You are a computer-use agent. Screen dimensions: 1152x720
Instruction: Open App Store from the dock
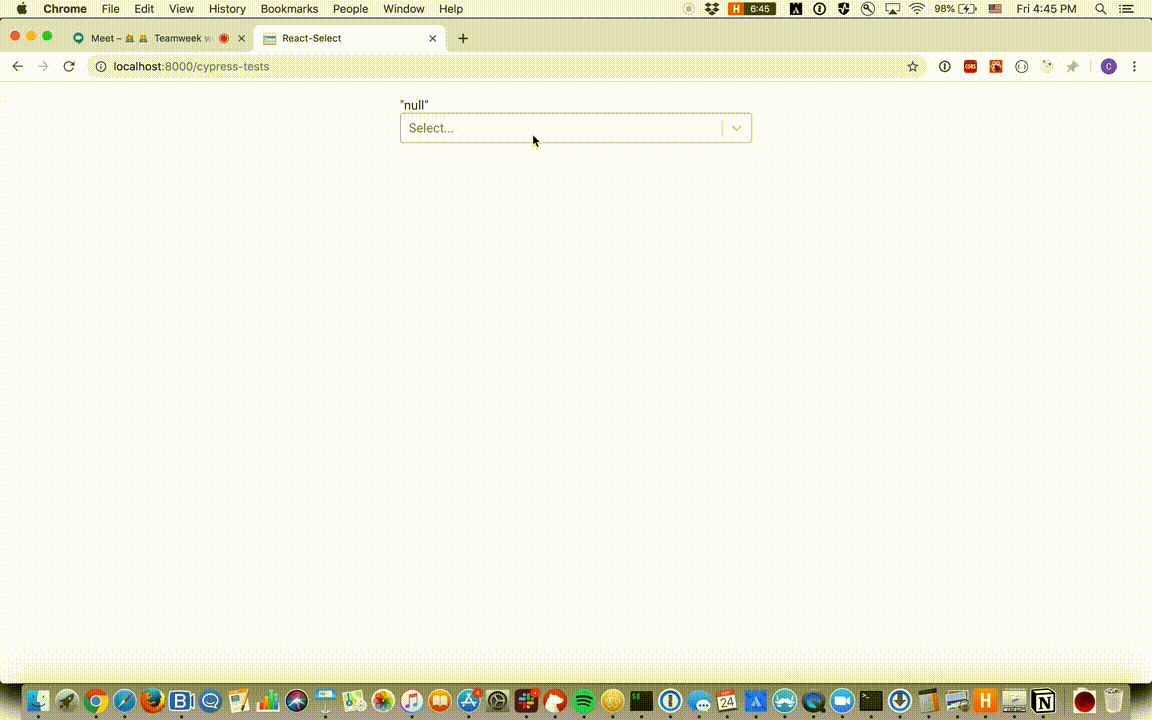coord(469,701)
